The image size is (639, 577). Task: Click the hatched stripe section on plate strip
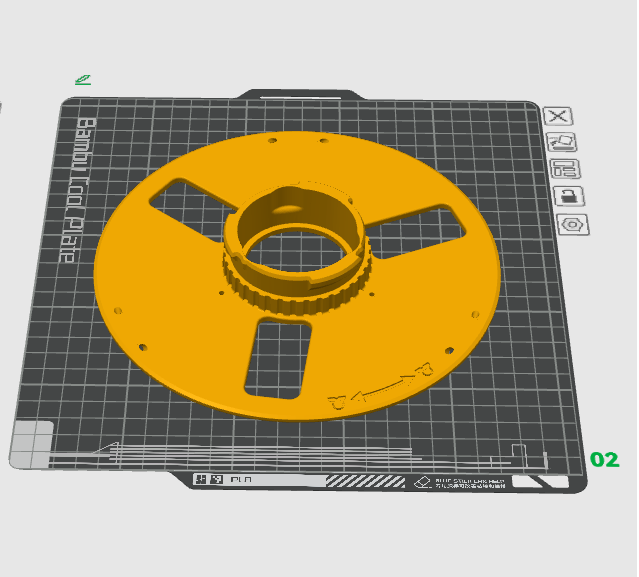[366, 481]
